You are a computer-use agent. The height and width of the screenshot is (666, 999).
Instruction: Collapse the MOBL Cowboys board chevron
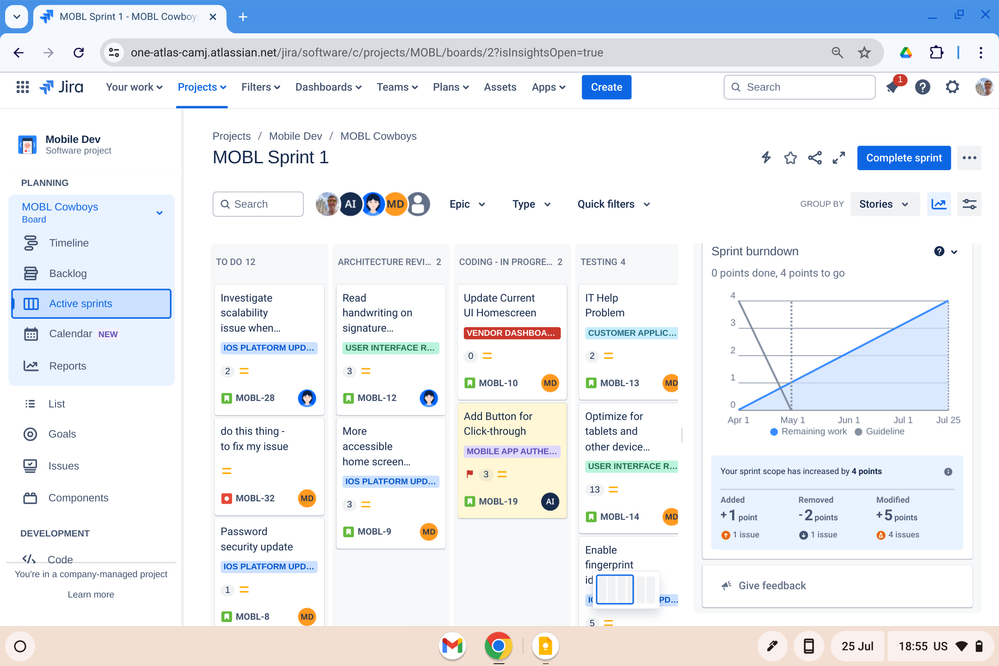coord(159,212)
